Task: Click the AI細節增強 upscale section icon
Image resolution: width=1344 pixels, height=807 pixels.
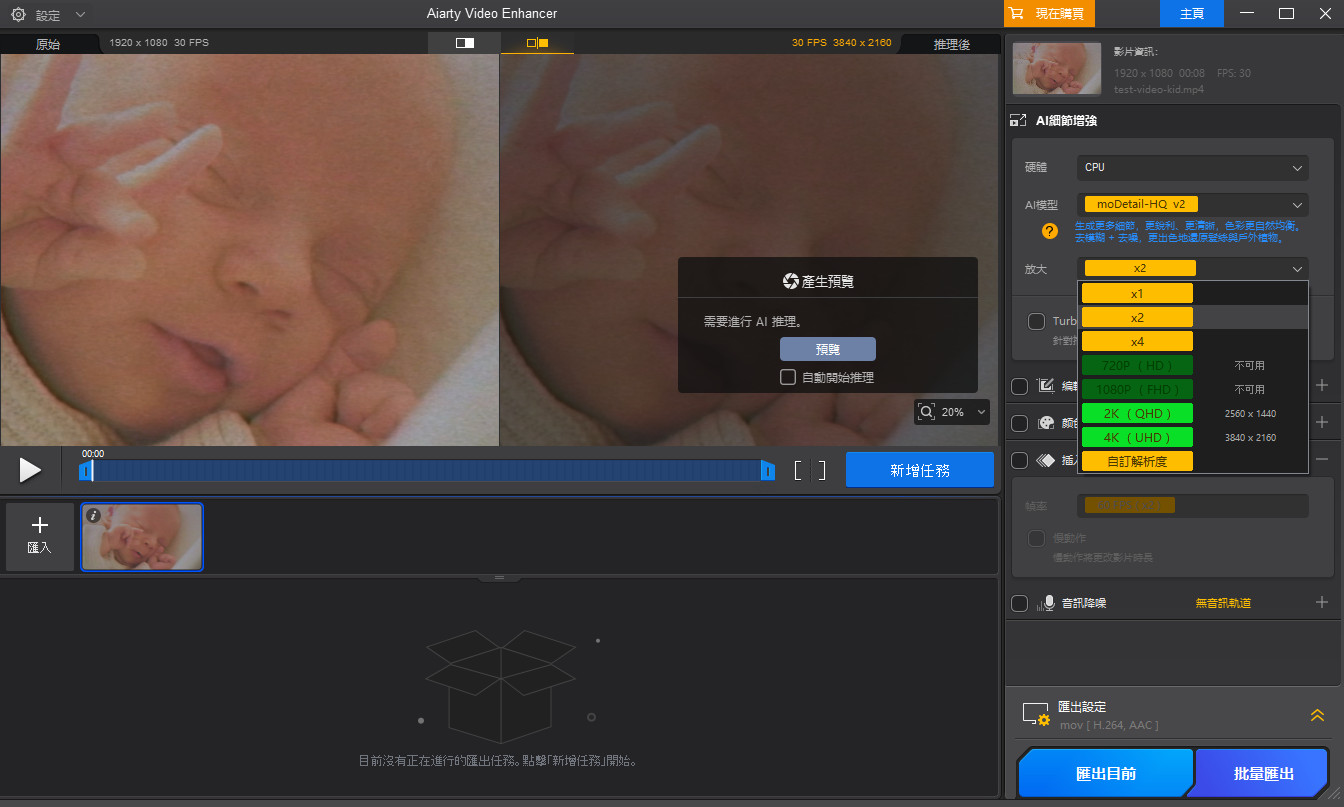Action: coord(1018,121)
